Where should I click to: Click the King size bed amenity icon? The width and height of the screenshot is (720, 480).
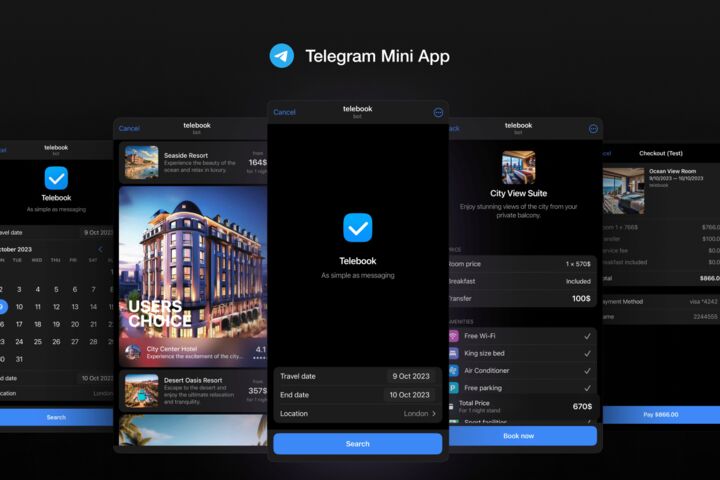[453, 353]
